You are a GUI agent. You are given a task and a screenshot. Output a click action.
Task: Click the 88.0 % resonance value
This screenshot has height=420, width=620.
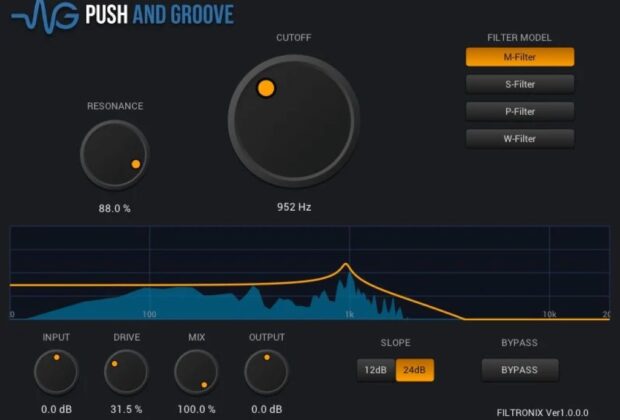115,208
